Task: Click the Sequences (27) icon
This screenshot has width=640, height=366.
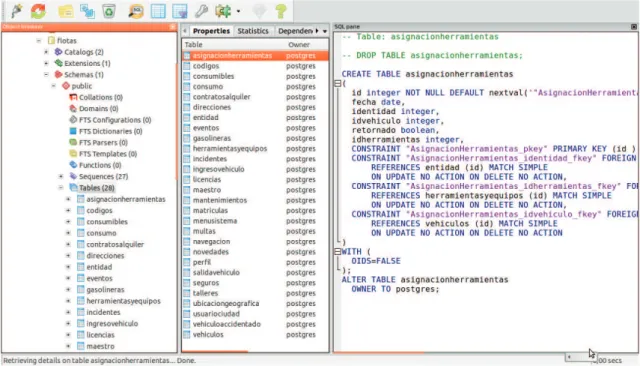Action: click(x=73, y=176)
